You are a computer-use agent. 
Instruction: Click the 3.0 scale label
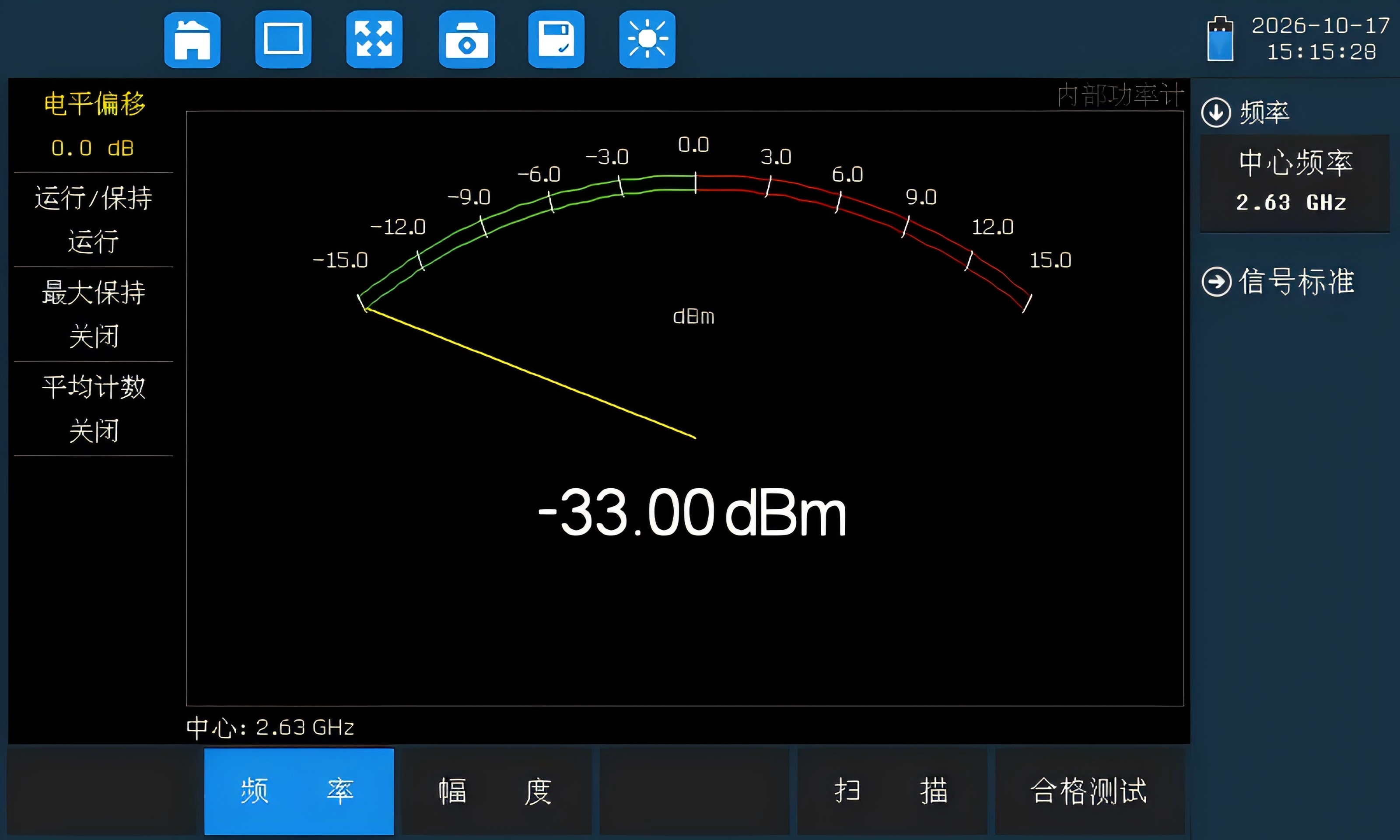click(776, 157)
